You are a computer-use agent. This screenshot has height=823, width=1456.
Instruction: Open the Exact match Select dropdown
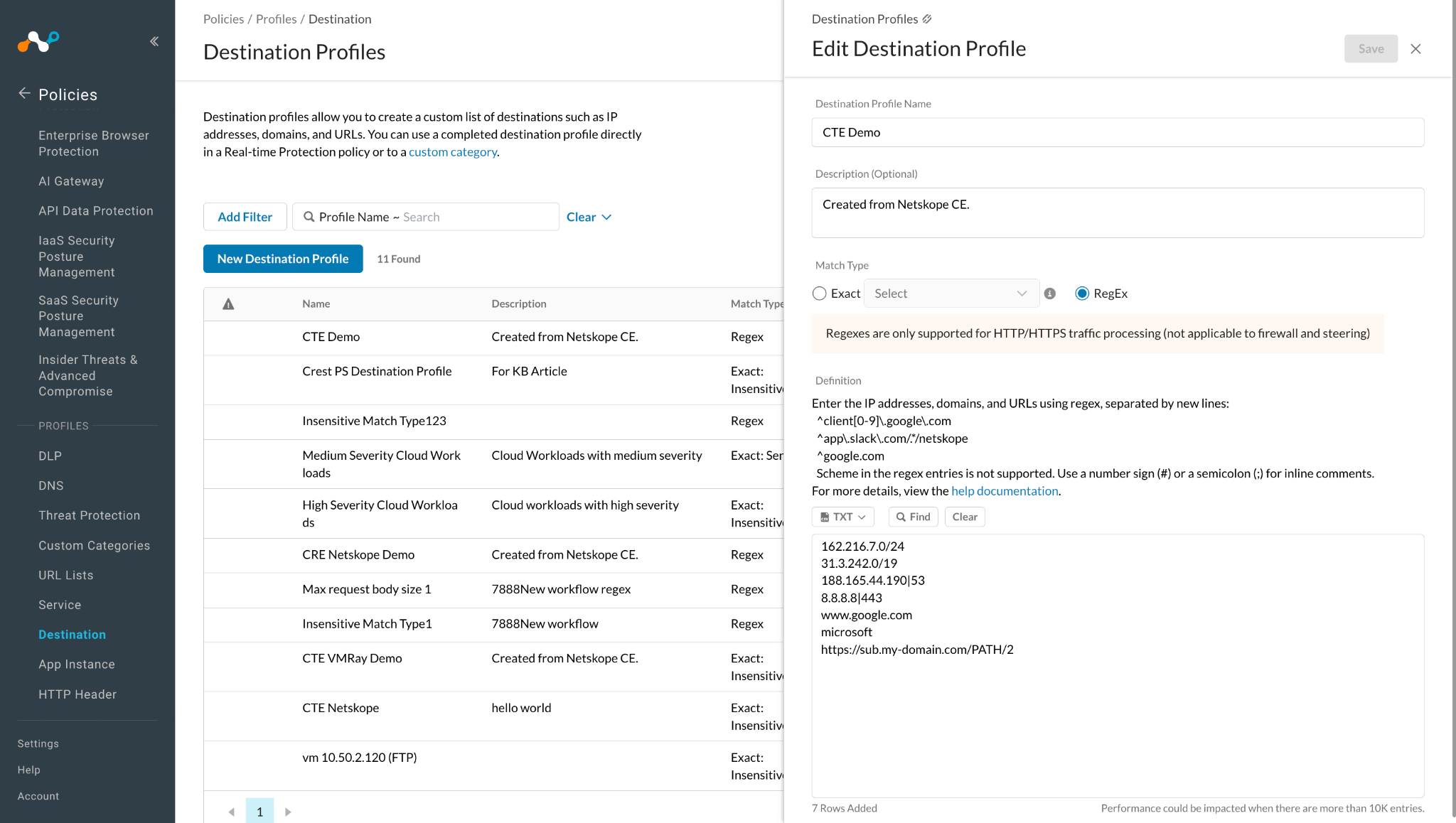[951, 294]
